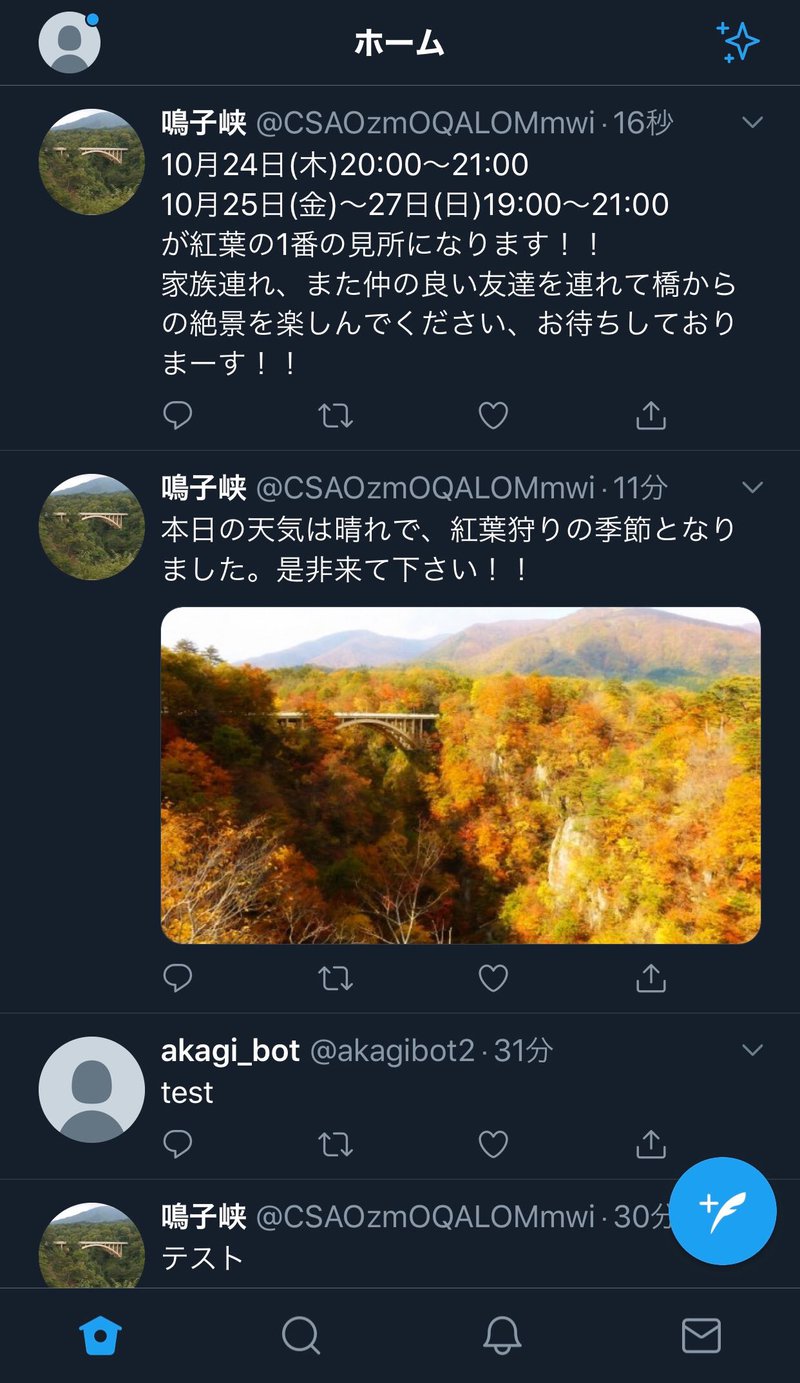Expand options chevron on the 11分 tweet
This screenshot has height=1383, width=800.
(x=752, y=487)
